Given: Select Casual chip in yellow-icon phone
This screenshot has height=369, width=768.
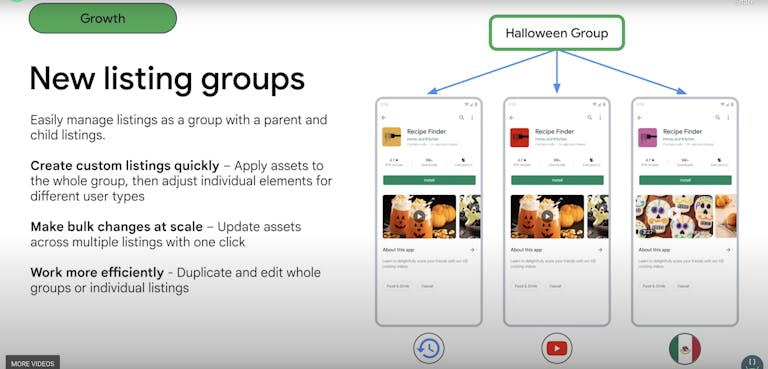Looking at the screenshot, I should pyautogui.click(x=427, y=286).
